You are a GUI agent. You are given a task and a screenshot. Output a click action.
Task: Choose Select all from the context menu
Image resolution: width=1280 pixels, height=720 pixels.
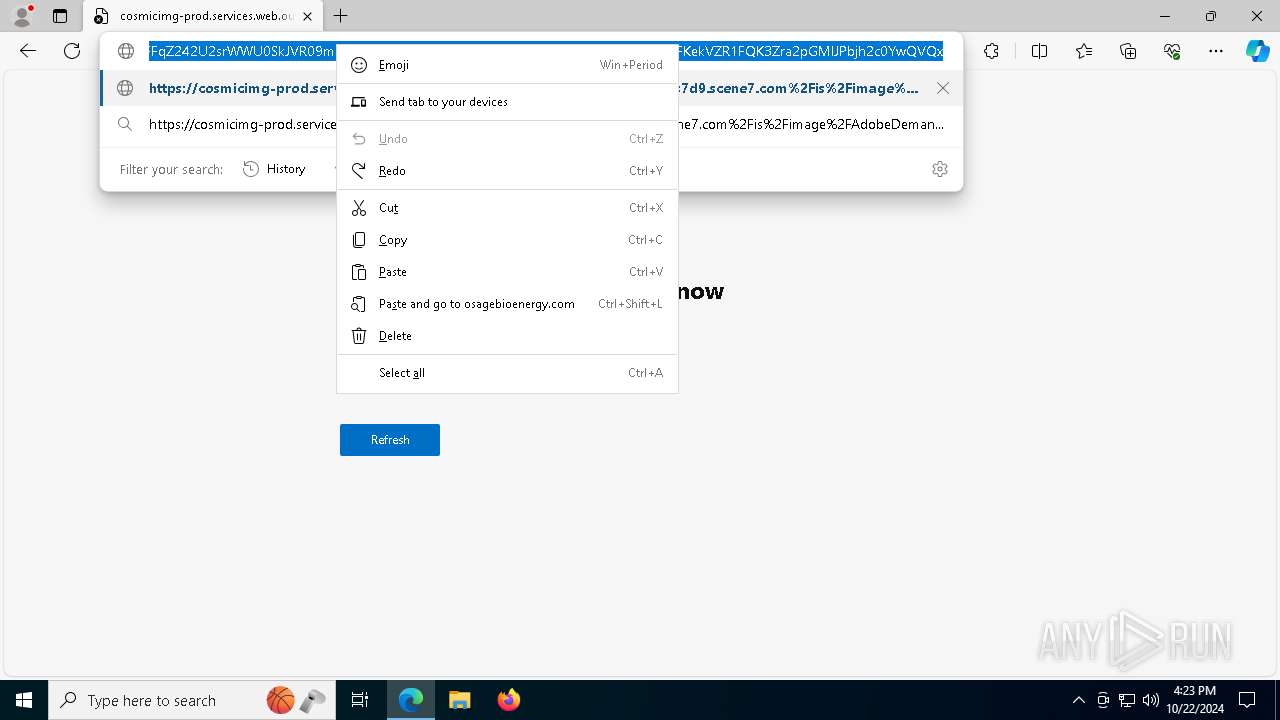pos(507,373)
